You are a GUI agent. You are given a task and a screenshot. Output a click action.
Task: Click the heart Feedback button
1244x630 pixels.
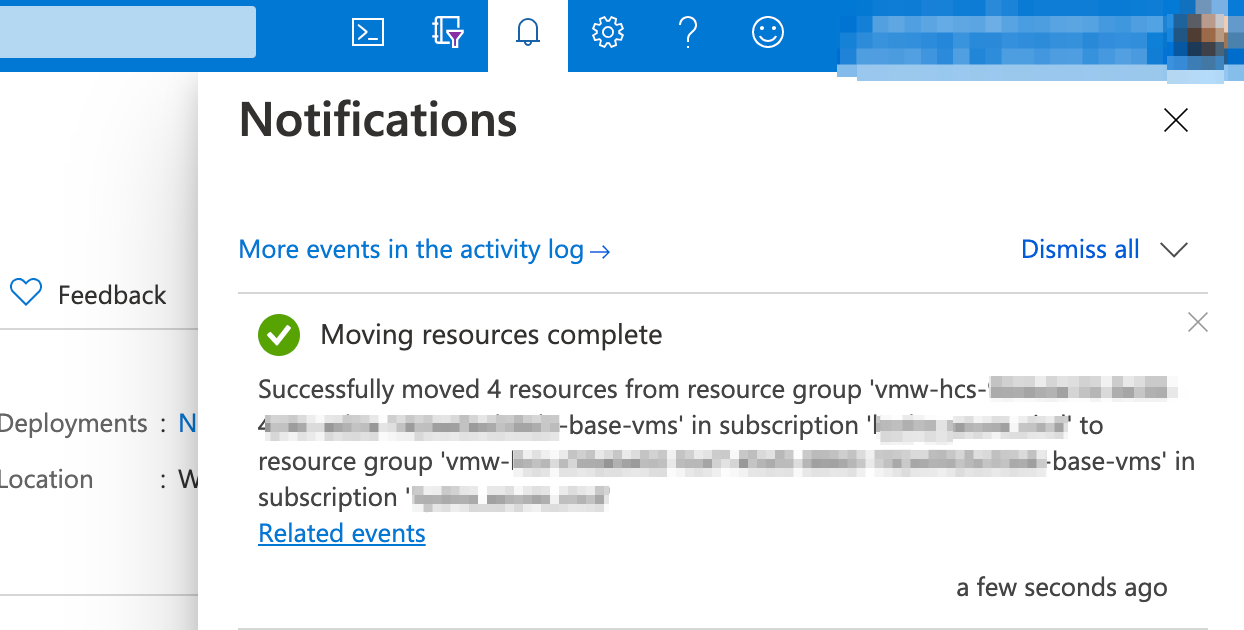click(x=88, y=295)
